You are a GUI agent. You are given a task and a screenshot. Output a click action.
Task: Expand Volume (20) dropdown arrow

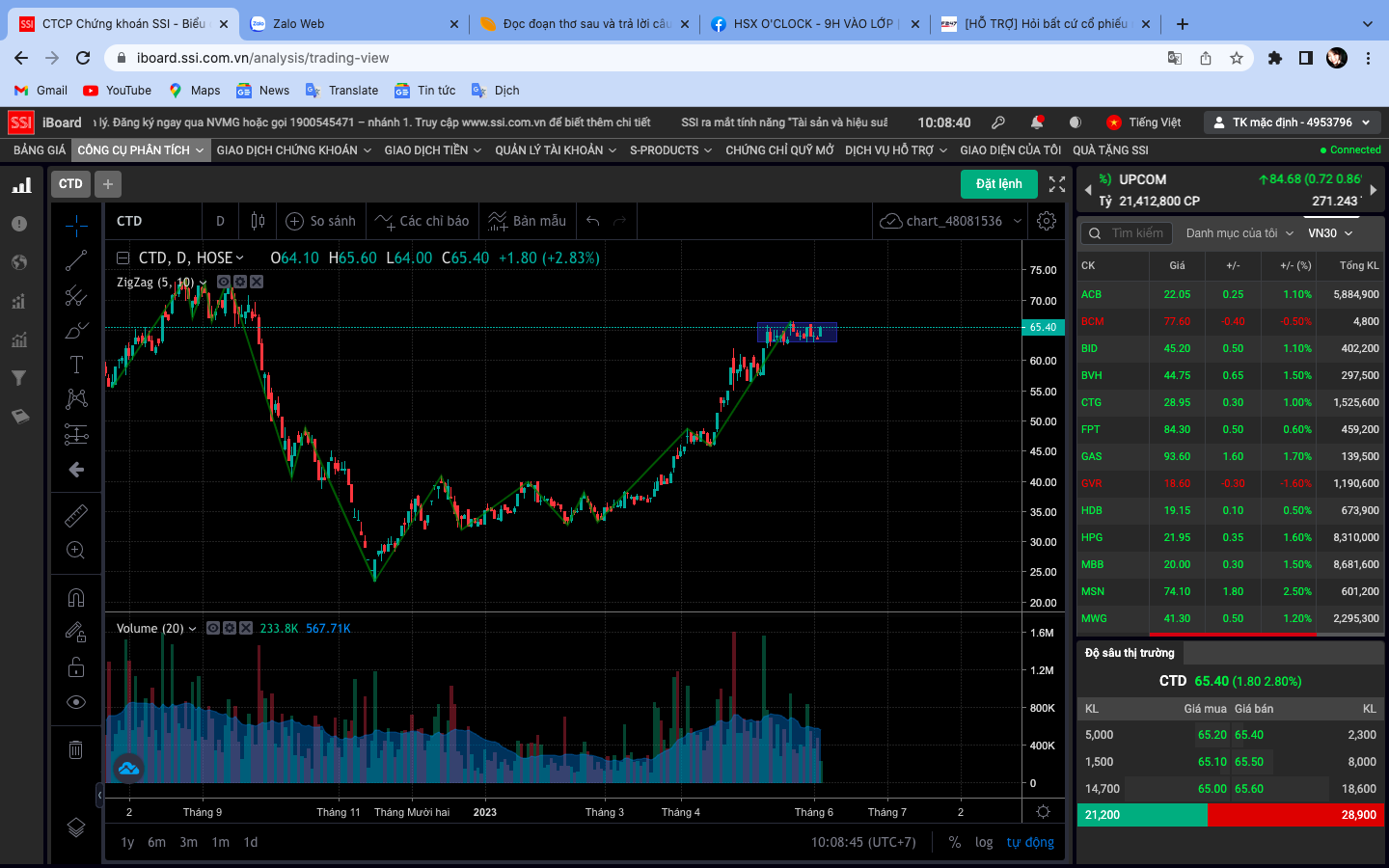coord(192,629)
